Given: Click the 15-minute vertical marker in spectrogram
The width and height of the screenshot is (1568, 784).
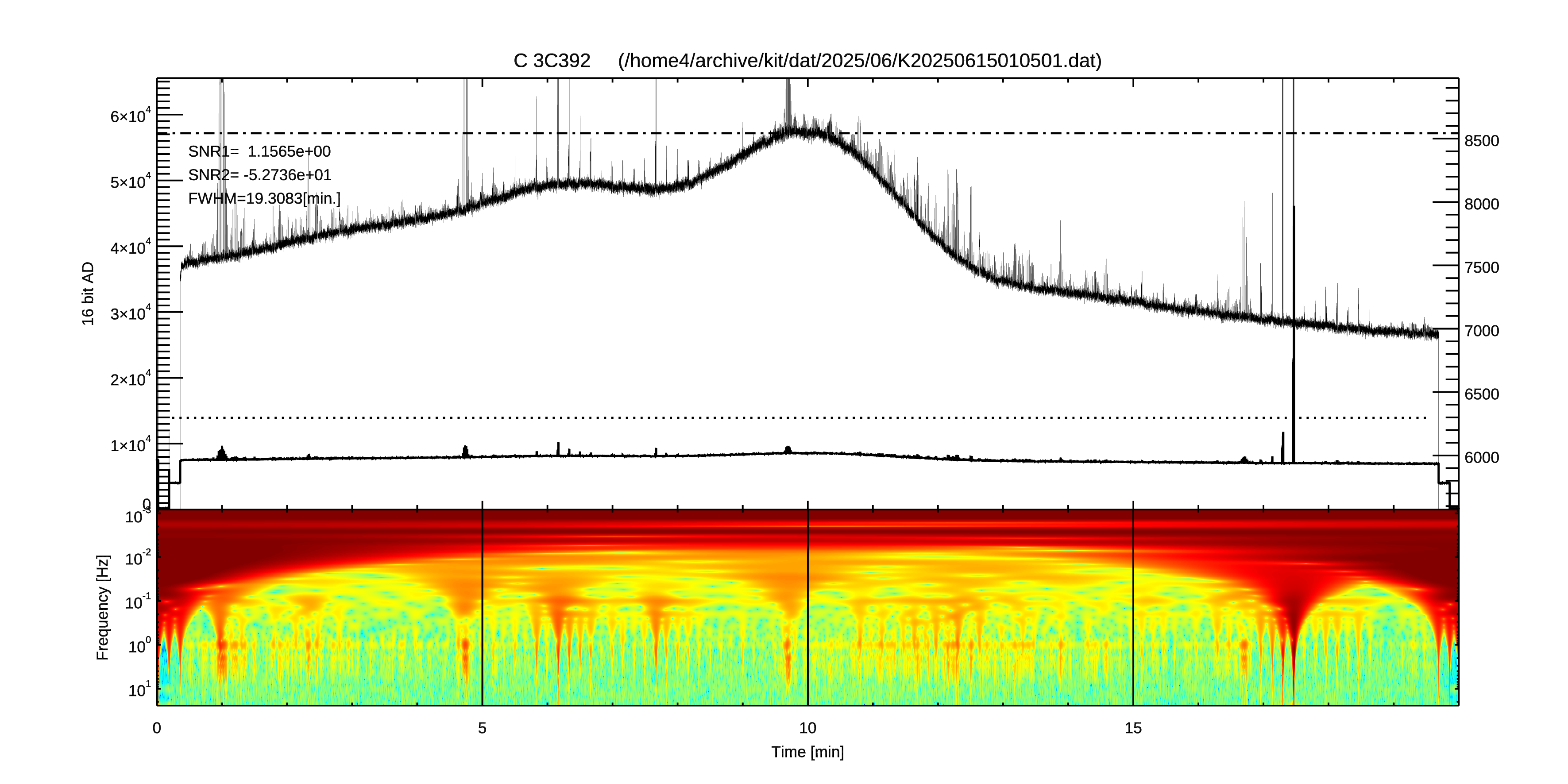Looking at the screenshot, I should [1133, 607].
